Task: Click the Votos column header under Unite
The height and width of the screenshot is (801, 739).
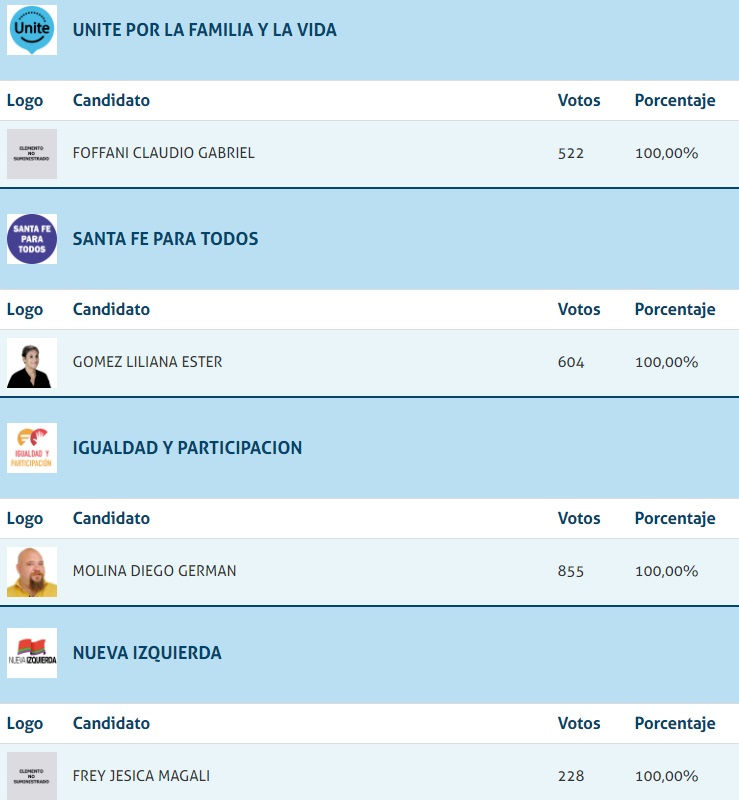Action: click(x=579, y=100)
